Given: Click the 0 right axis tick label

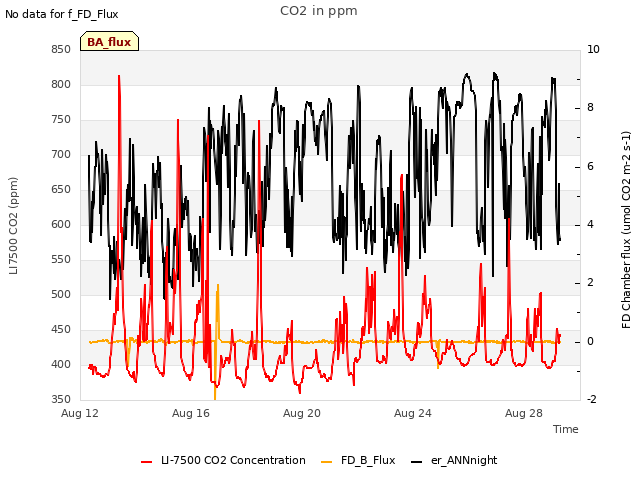Looking at the screenshot, I should coord(590,342).
